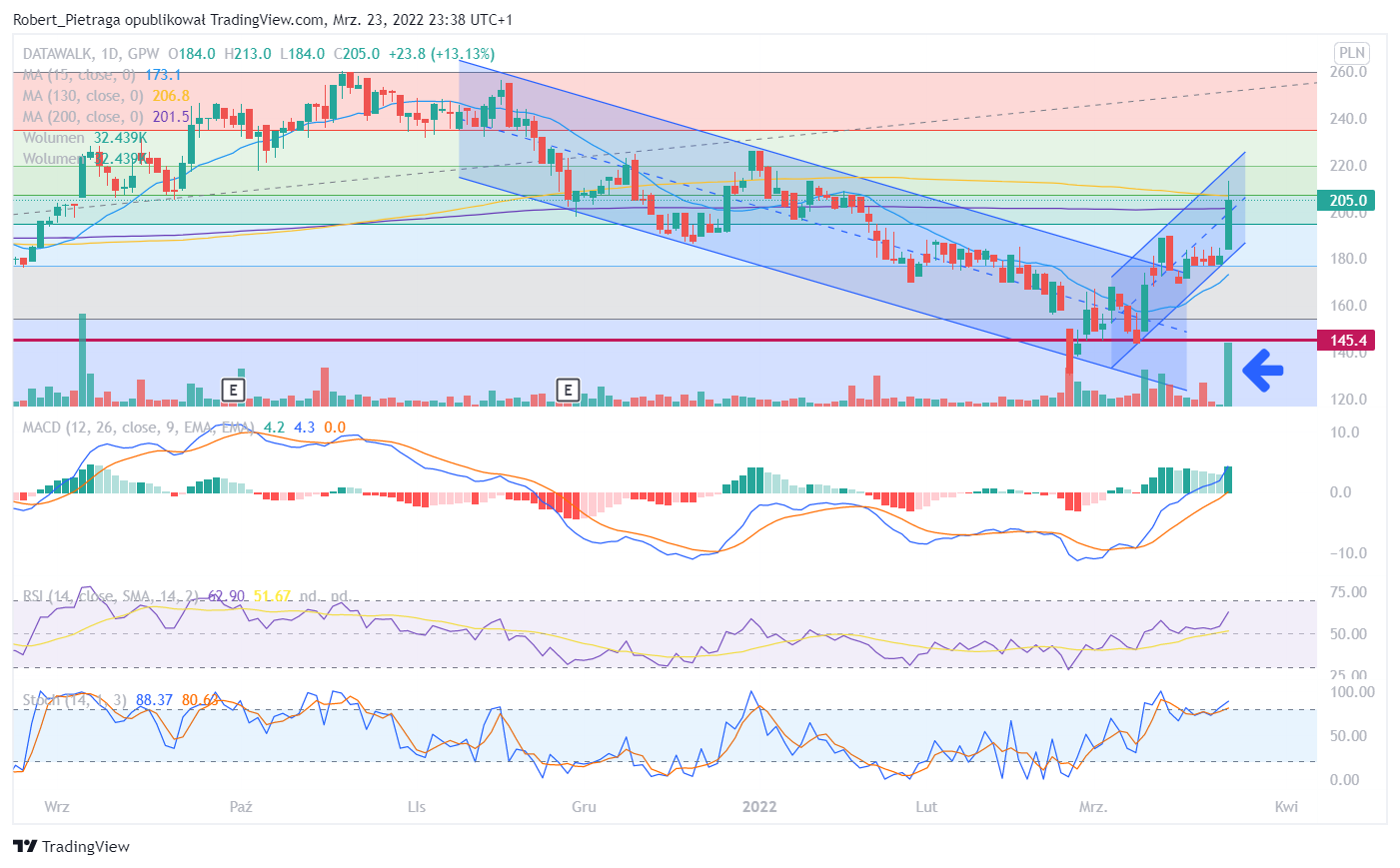Click the Robert_Pietraga published header text
Image resolution: width=1400 pixels, height=868 pixels.
pos(263,20)
